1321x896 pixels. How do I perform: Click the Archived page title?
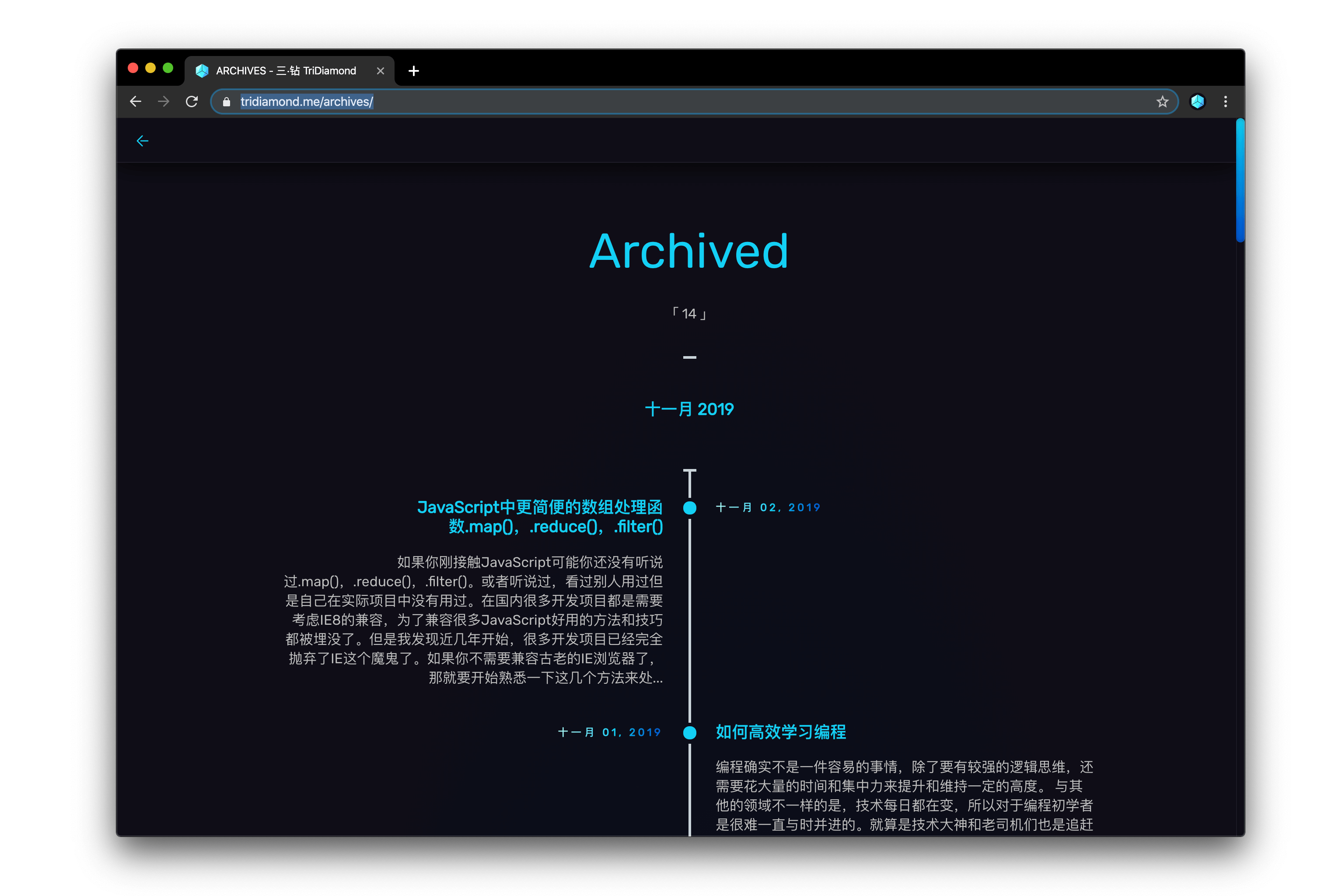coord(689,251)
